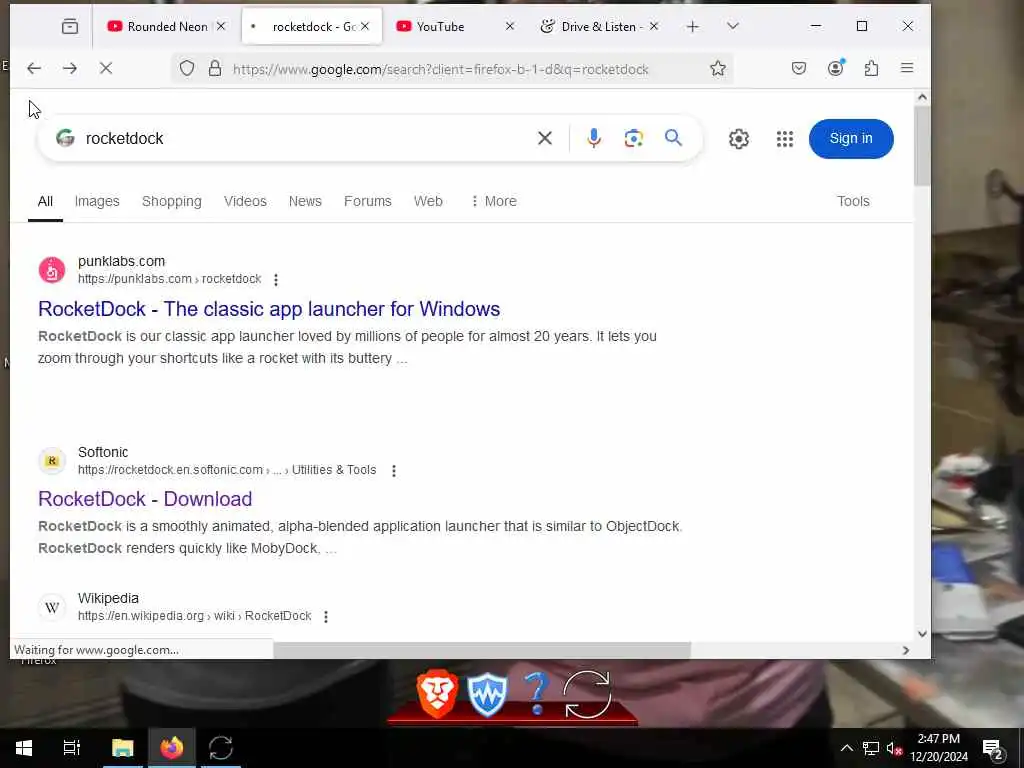This screenshot has height=768, width=1024.
Task: Select Forums search tab
Action: 368,201
